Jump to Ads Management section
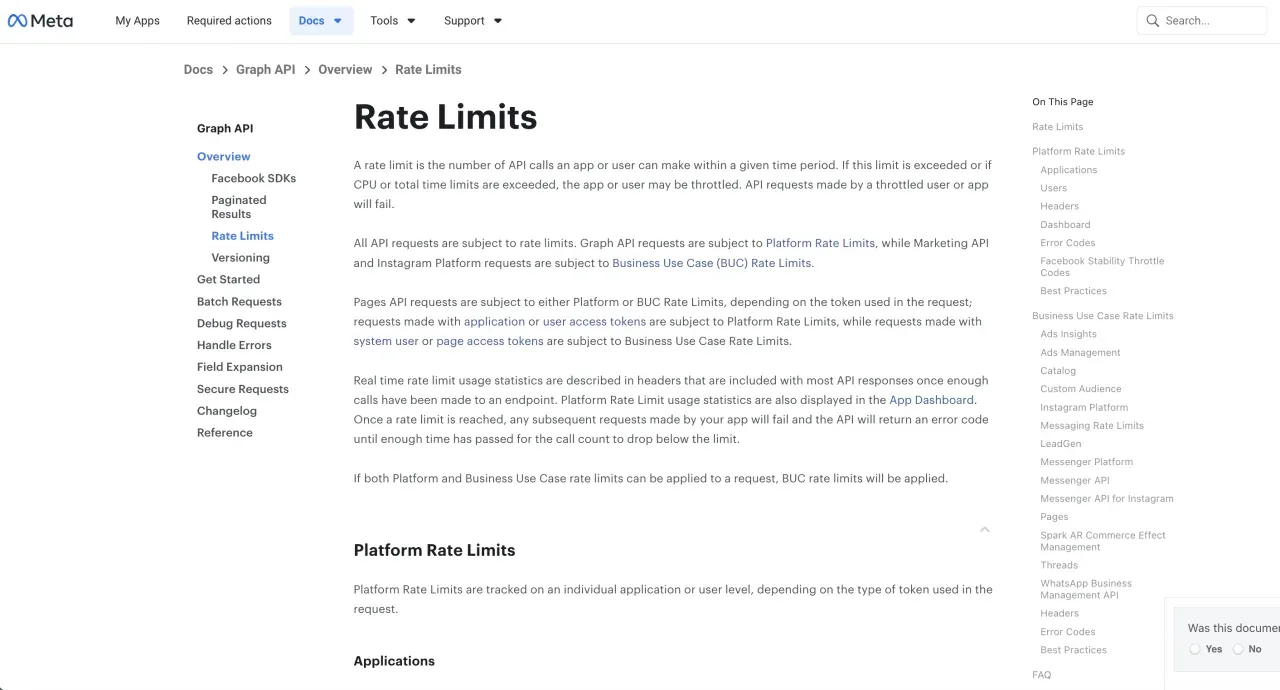 pos(1080,353)
